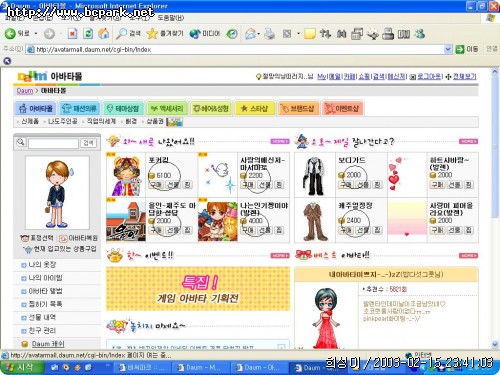Open the Mail button dropdown arrow
Viewport: 500px width, 375px height.
coord(259,34)
